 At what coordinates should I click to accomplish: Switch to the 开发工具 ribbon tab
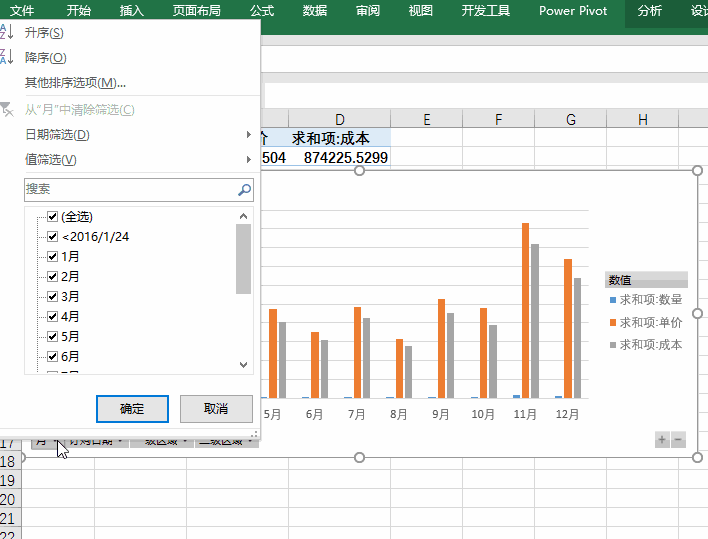click(485, 11)
